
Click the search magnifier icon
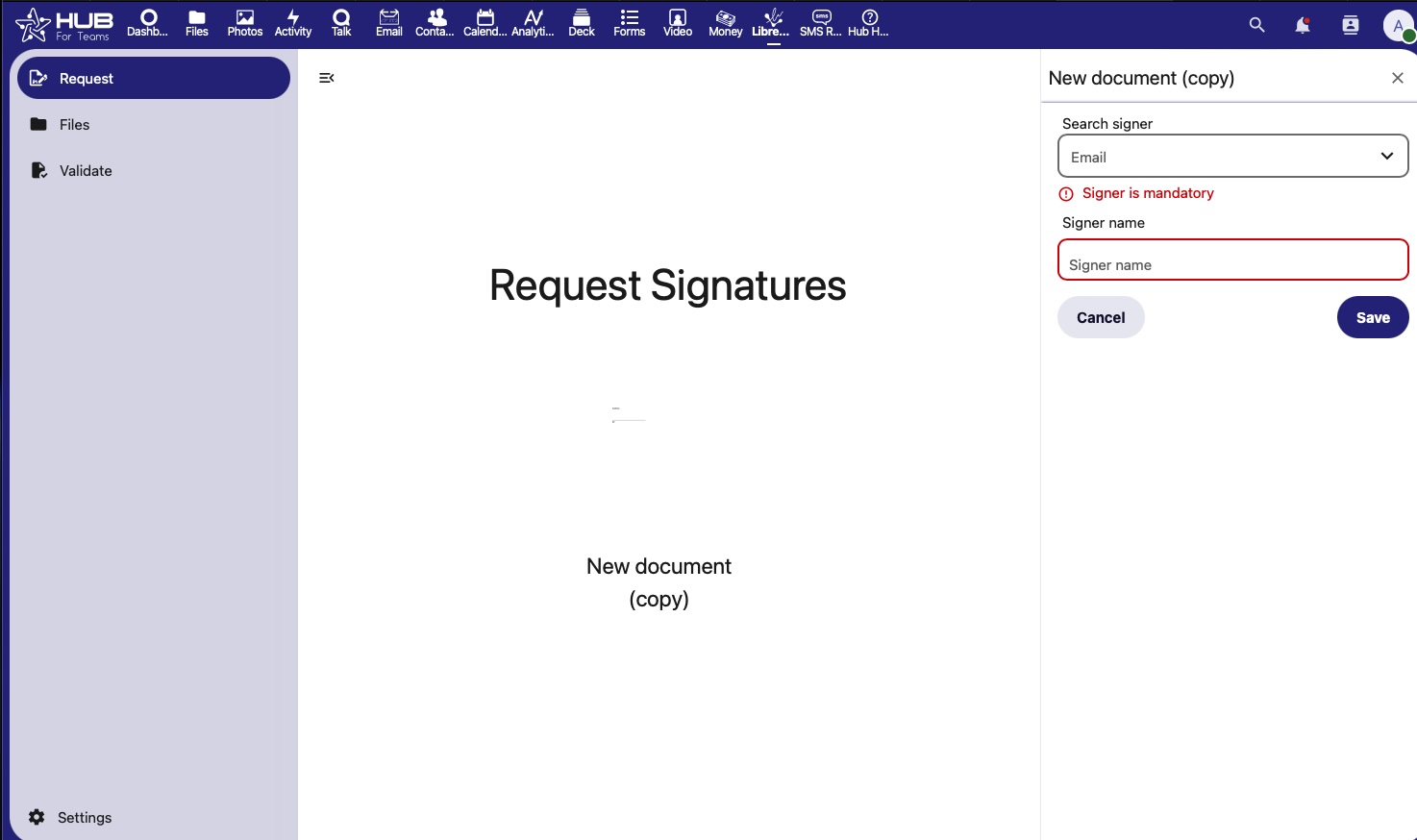[x=1256, y=25]
